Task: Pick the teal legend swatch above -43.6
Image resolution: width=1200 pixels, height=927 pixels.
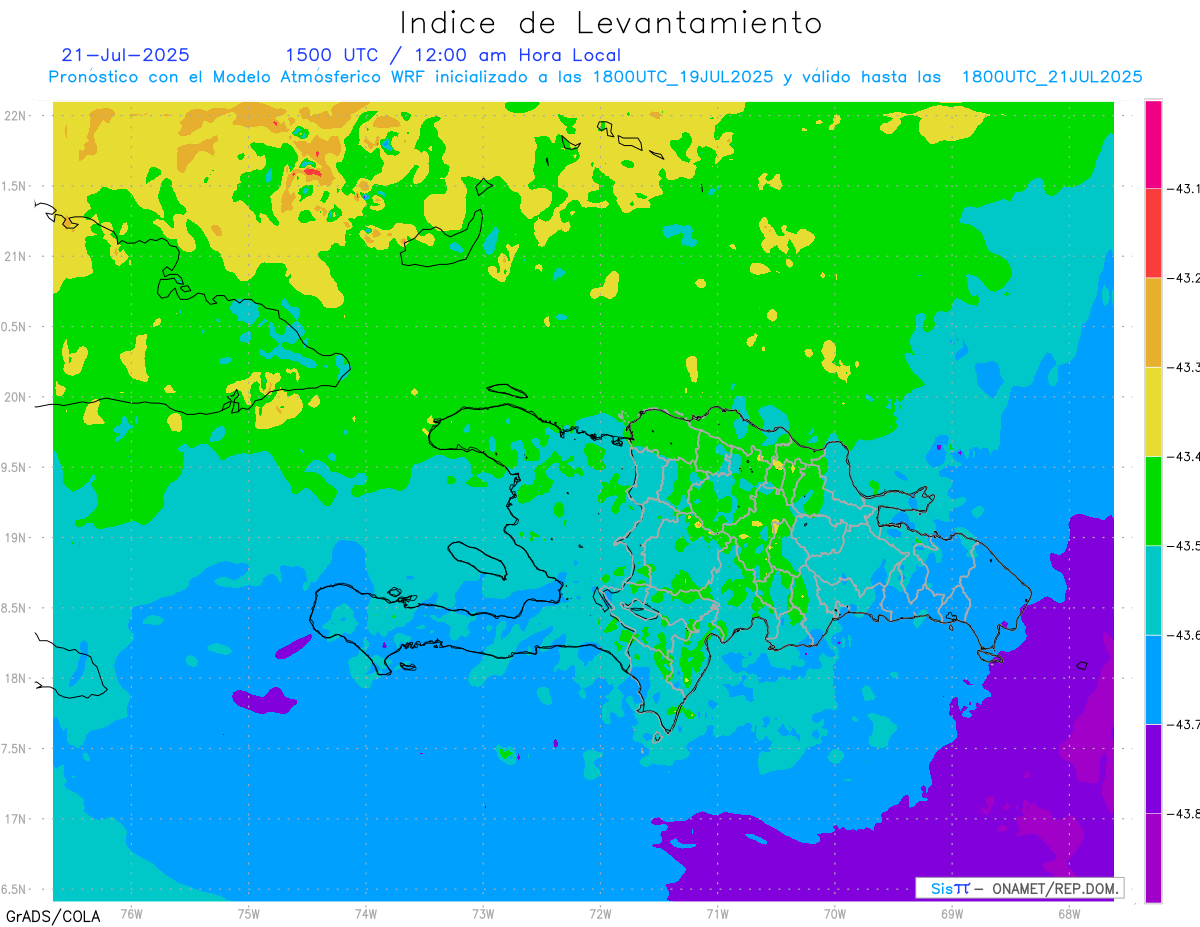Action: click(1153, 589)
